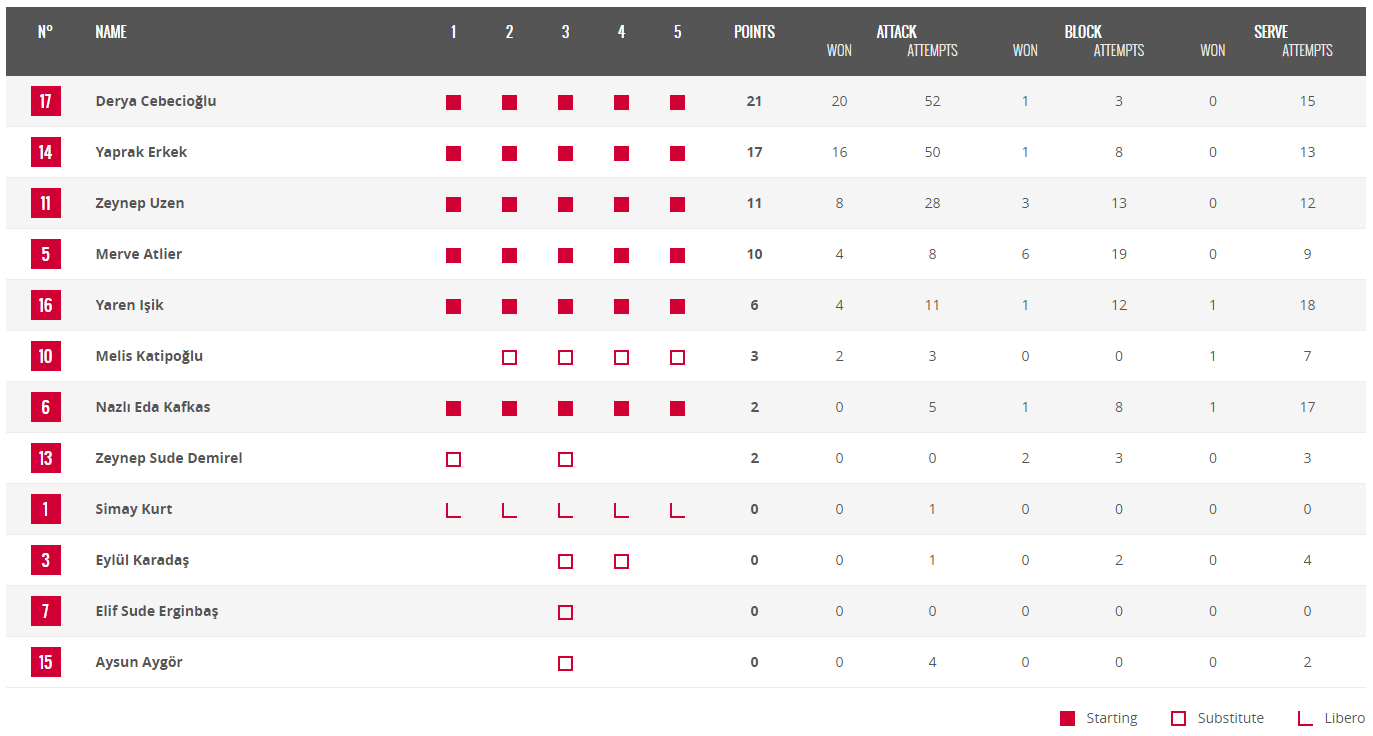Sort by the POINTS column header

pyautogui.click(x=754, y=32)
